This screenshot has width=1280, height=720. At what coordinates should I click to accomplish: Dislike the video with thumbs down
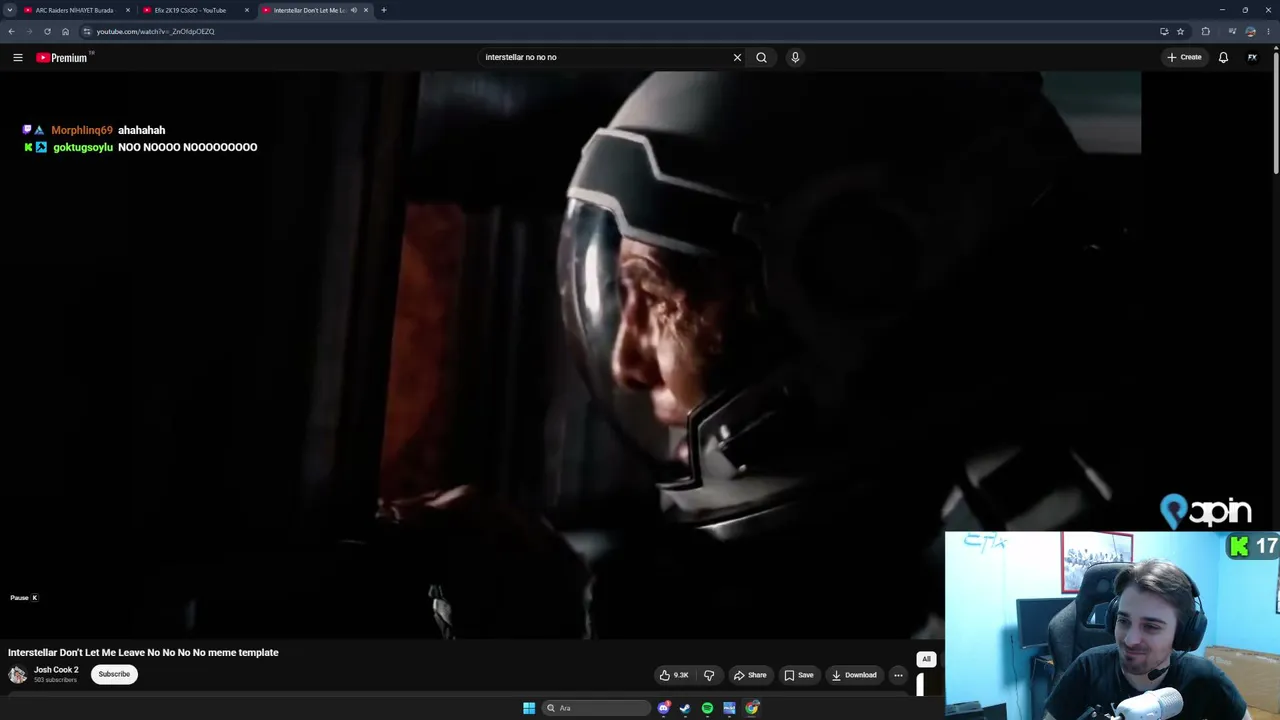point(709,675)
